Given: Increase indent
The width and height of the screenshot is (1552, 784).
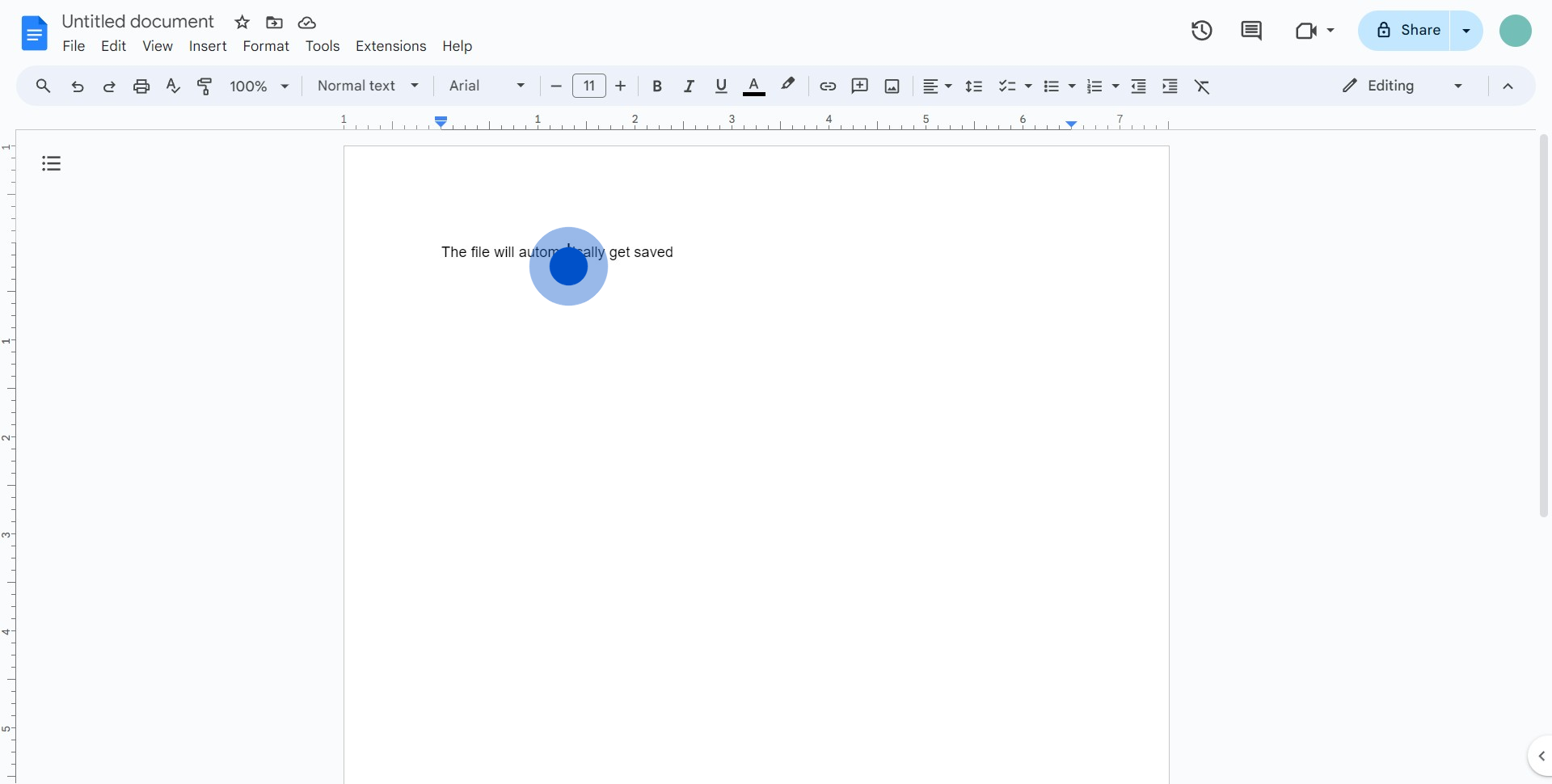Looking at the screenshot, I should tap(1170, 86).
